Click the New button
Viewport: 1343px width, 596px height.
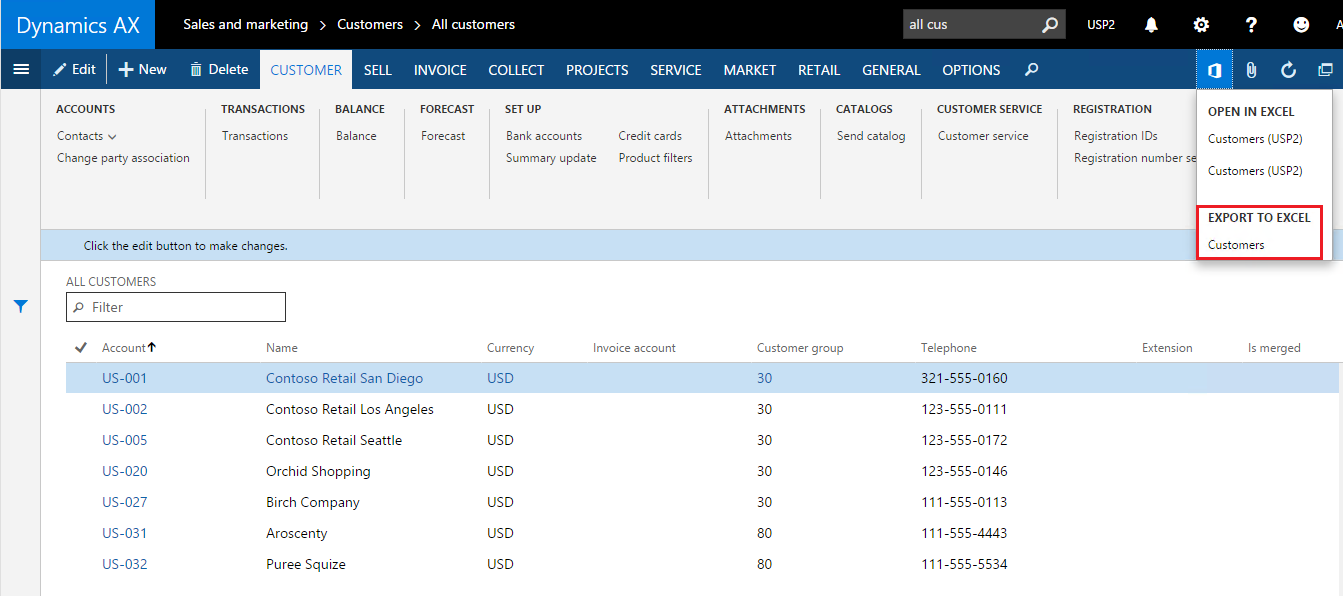click(x=143, y=69)
